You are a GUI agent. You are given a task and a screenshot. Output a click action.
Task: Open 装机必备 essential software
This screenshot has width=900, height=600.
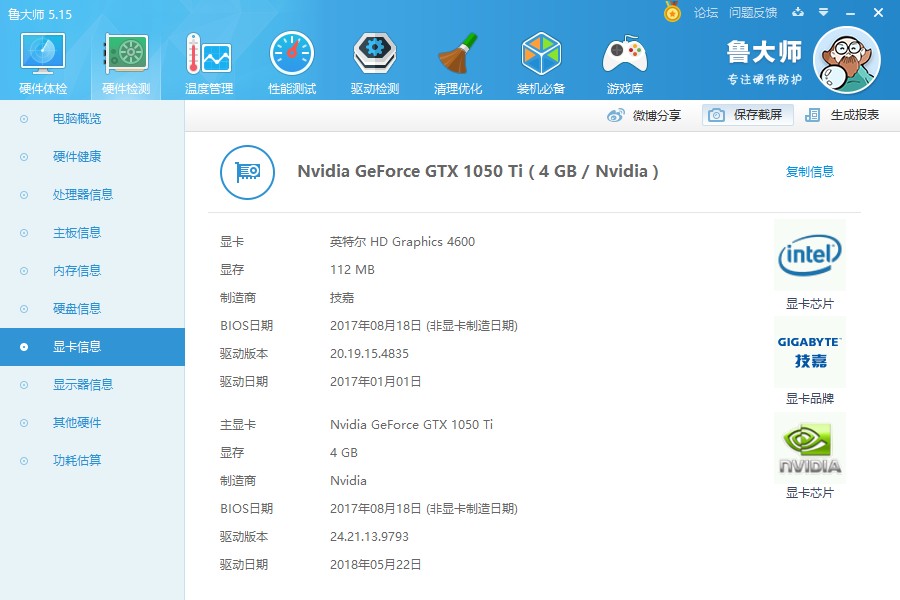click(540, 60)
